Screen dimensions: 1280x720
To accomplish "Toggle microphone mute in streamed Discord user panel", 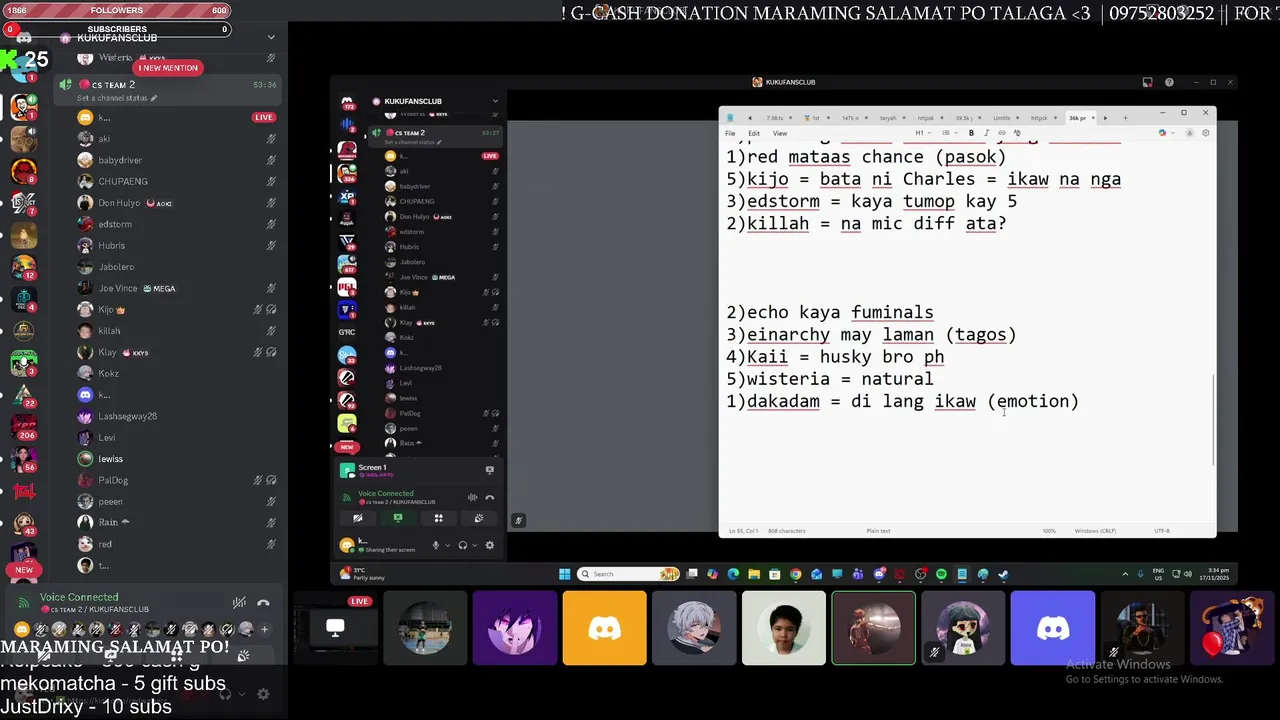I will pos(435,545).
